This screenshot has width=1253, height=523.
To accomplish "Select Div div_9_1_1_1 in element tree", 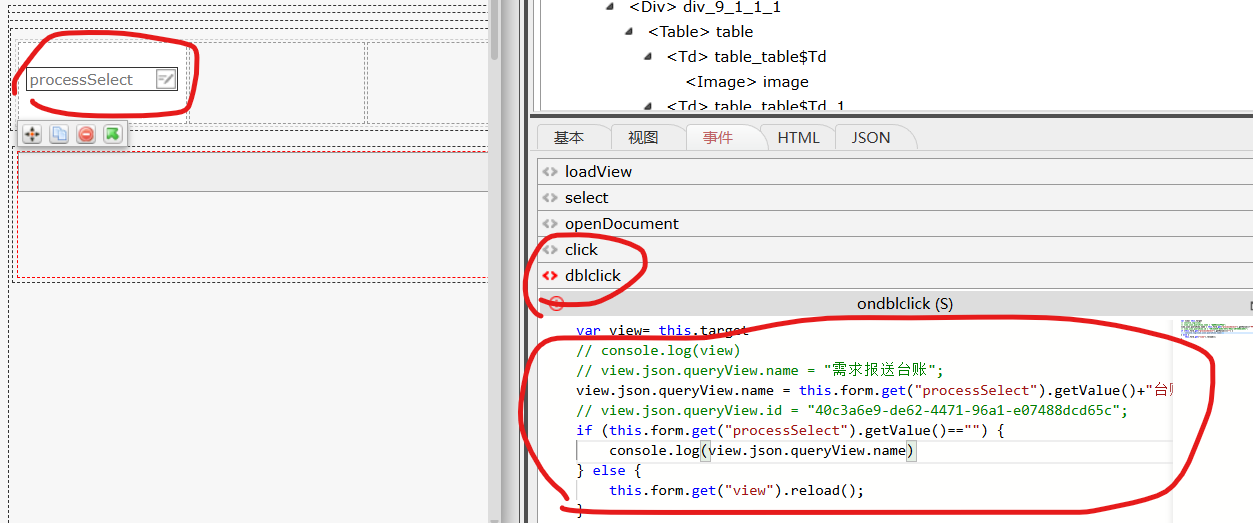I will 705,7.
